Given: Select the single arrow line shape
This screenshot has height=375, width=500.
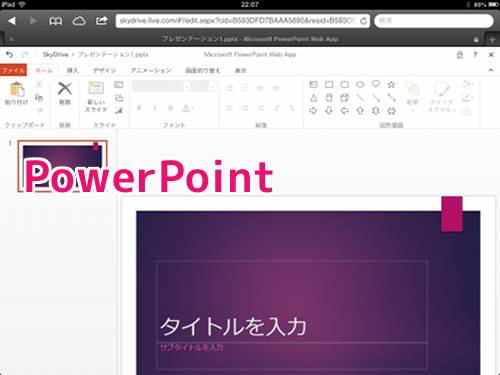Looking at the screenshot, I should click(x=376, y=98).
